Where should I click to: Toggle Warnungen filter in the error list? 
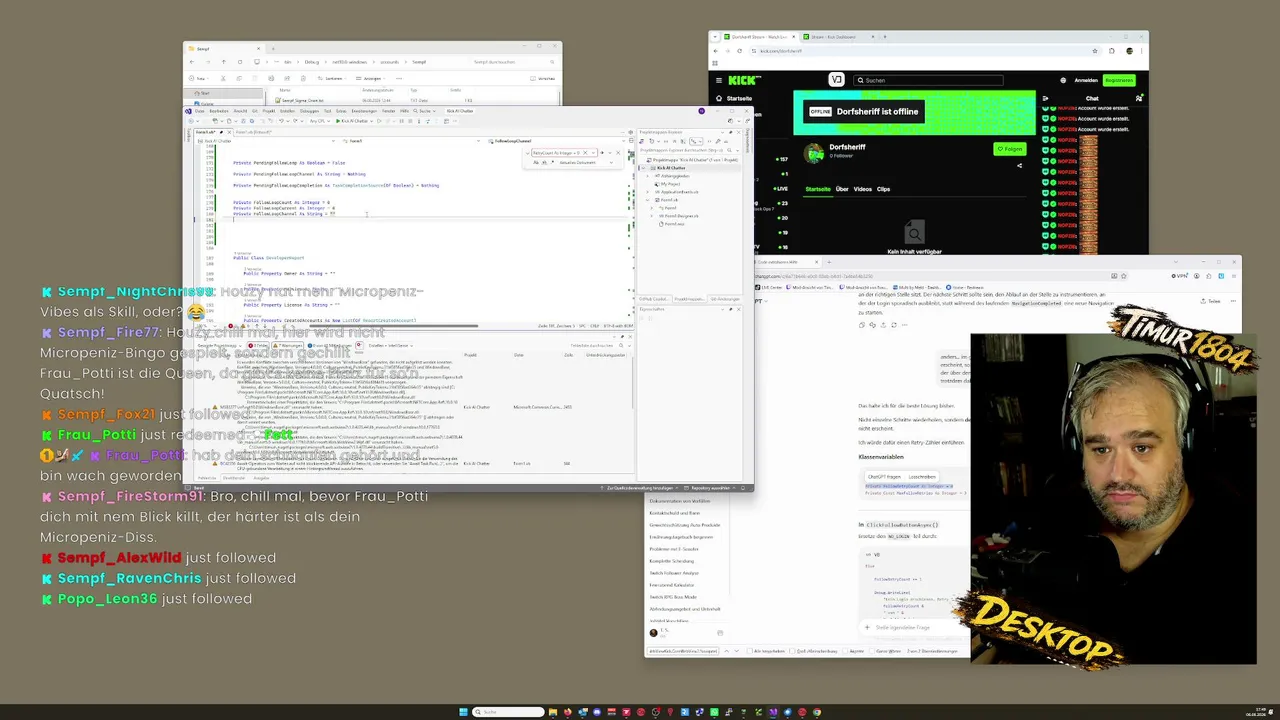288,345
